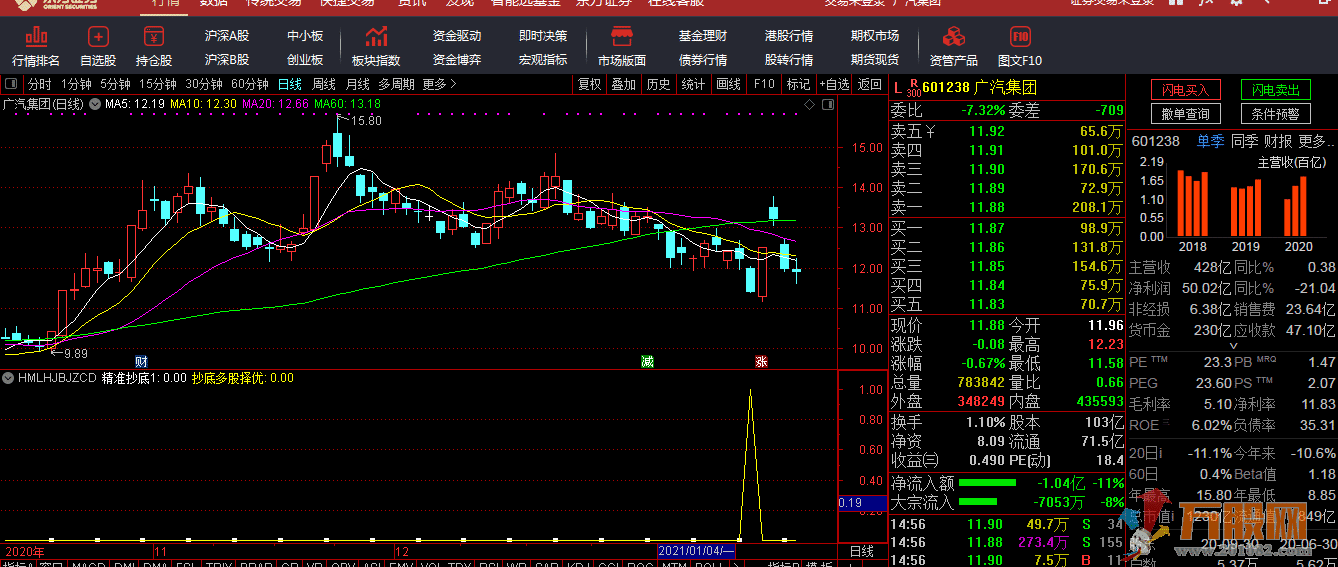Expand 更多 financial data options
The width and height of the screenshot is (1338, 567).
coord(1318,141)
